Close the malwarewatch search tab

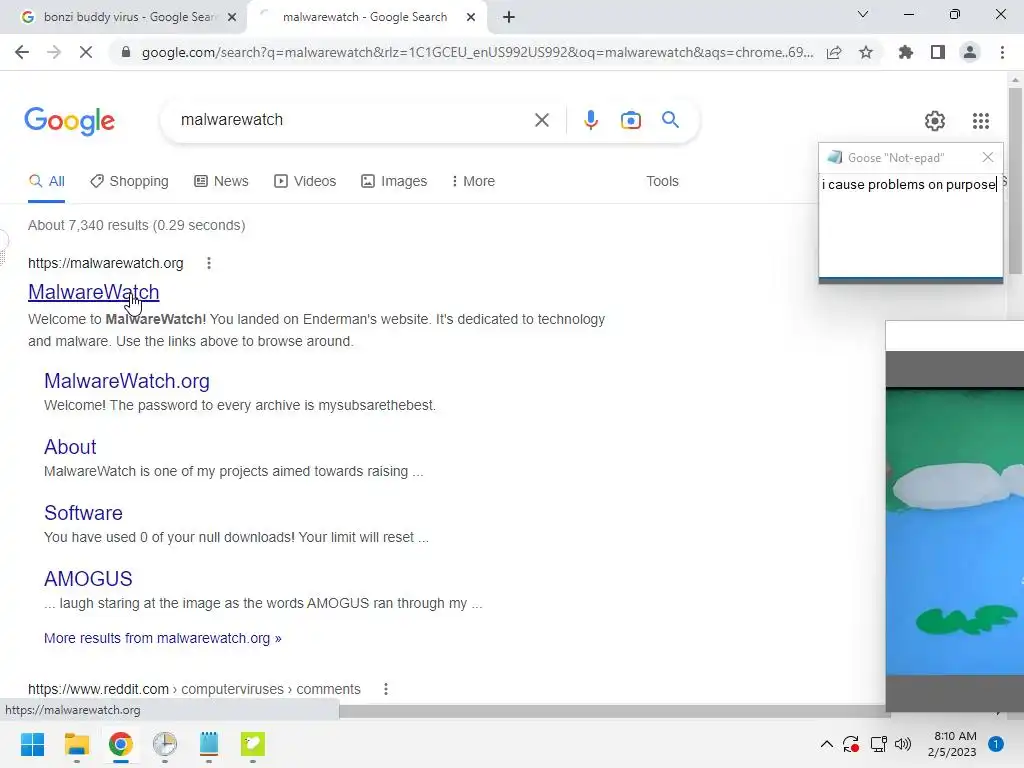pos(471,17)
